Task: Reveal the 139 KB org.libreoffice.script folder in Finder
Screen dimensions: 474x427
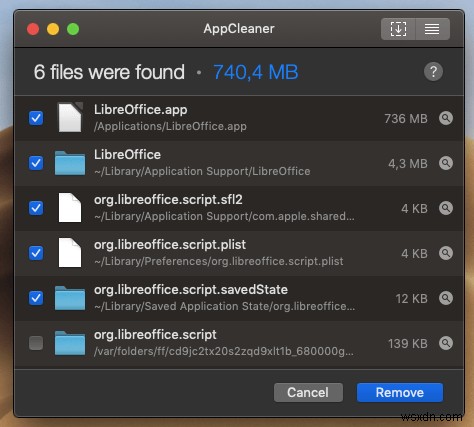Action: 446,343
